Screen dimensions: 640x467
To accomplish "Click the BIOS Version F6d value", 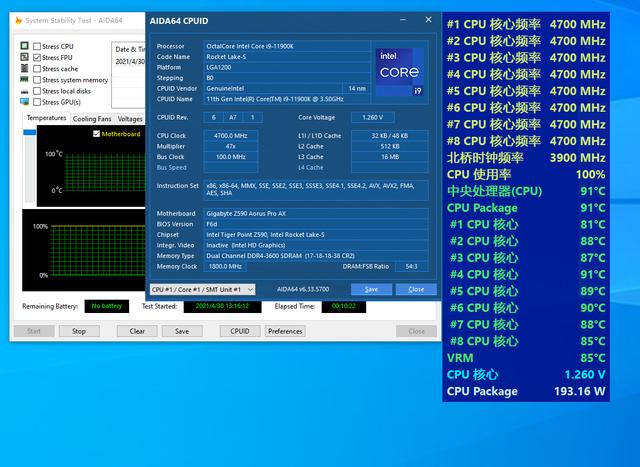I will tap(316, 224).
